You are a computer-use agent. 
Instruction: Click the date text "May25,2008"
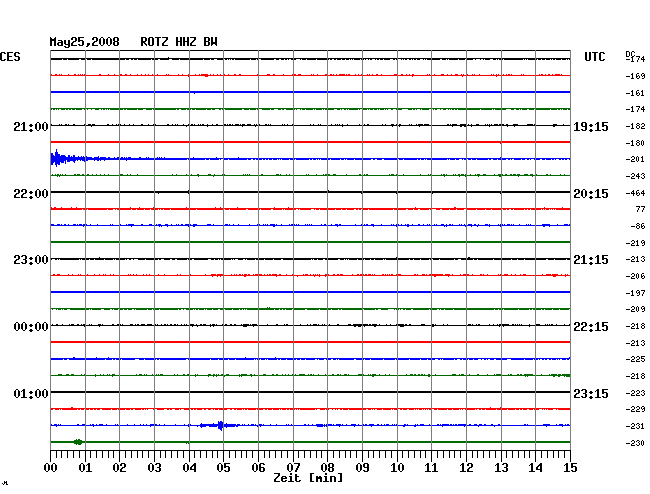click(84, 42)
